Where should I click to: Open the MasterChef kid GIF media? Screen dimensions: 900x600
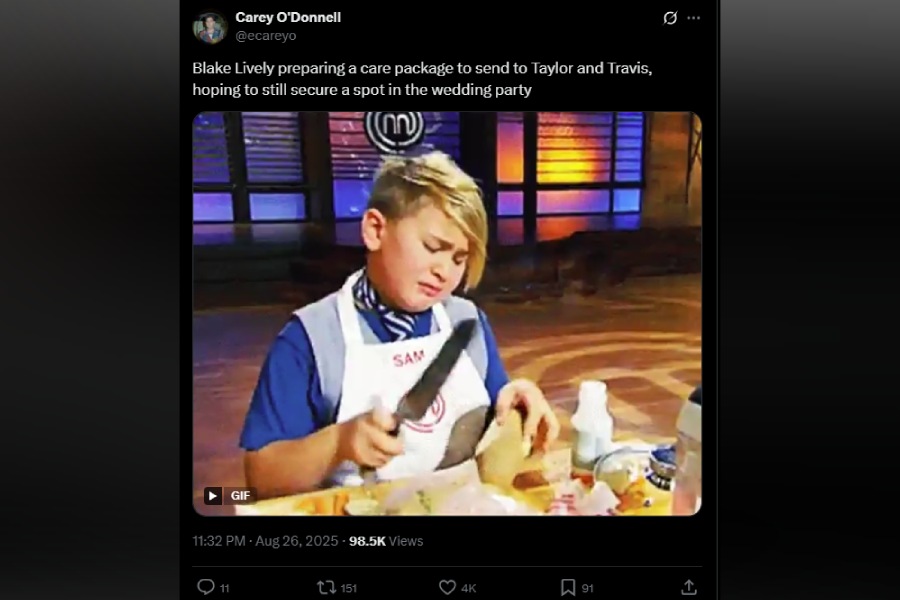(x=447, y=313)
